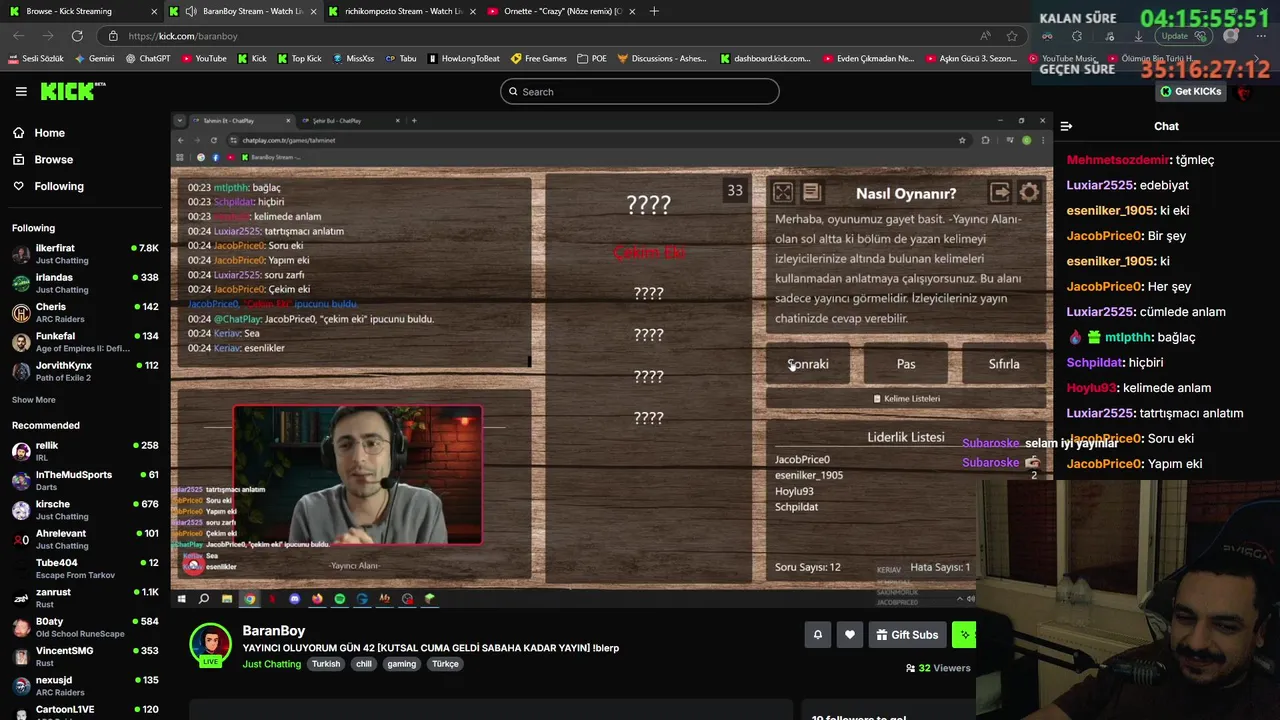Click username Mehmetsozdemir in chat

(x=1118, y=160)
